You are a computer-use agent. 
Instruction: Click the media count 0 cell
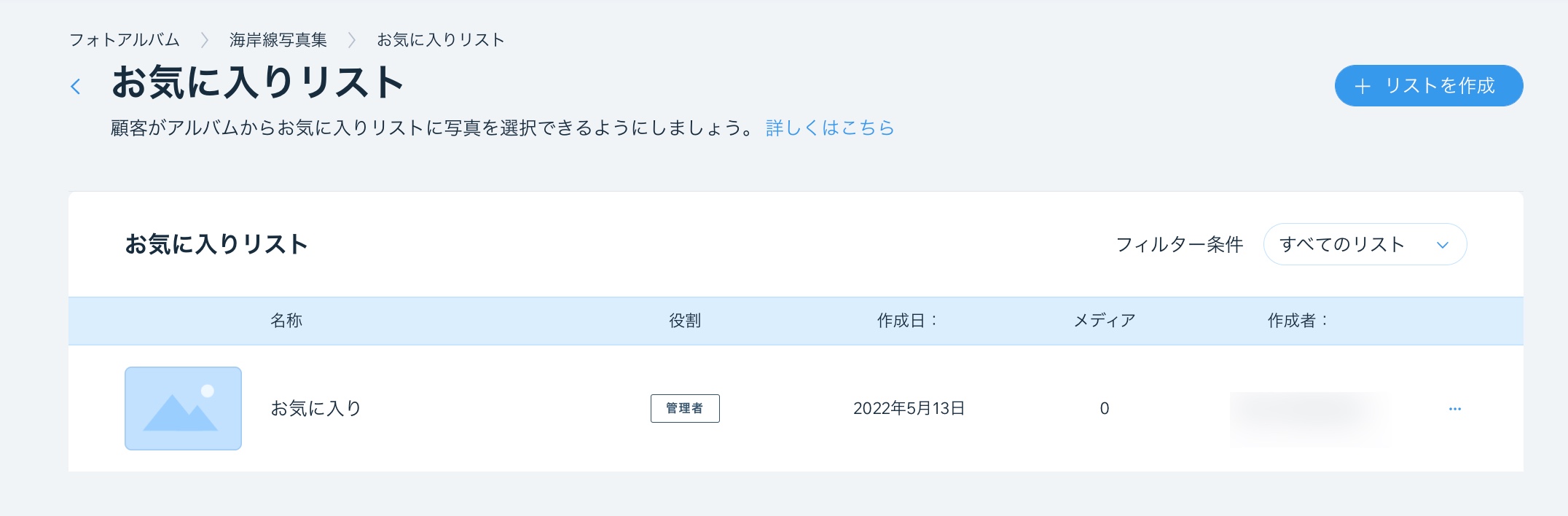coord(1104,409)
